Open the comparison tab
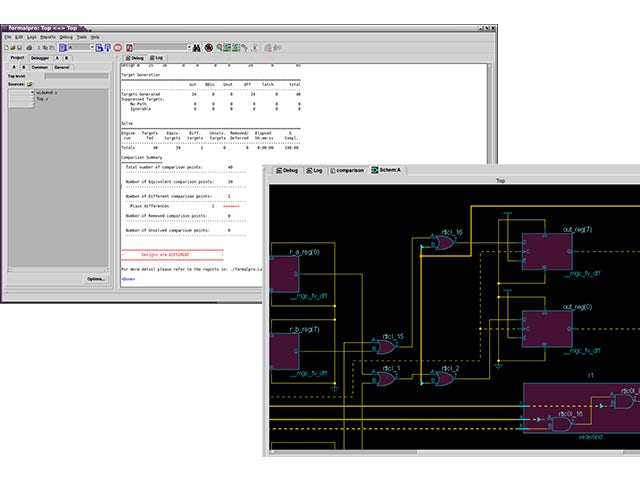 tap(347, 170)
